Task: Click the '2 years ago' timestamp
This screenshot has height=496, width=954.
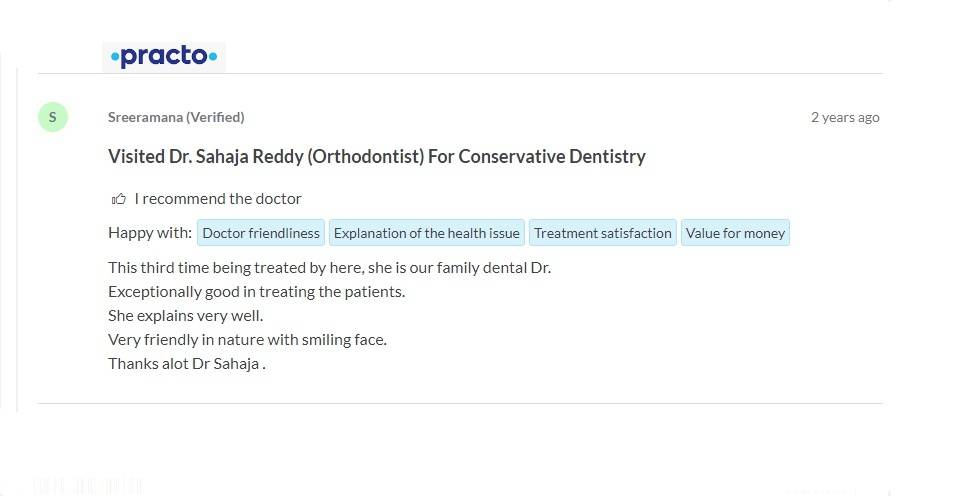Action: click(x=845, y=117)
